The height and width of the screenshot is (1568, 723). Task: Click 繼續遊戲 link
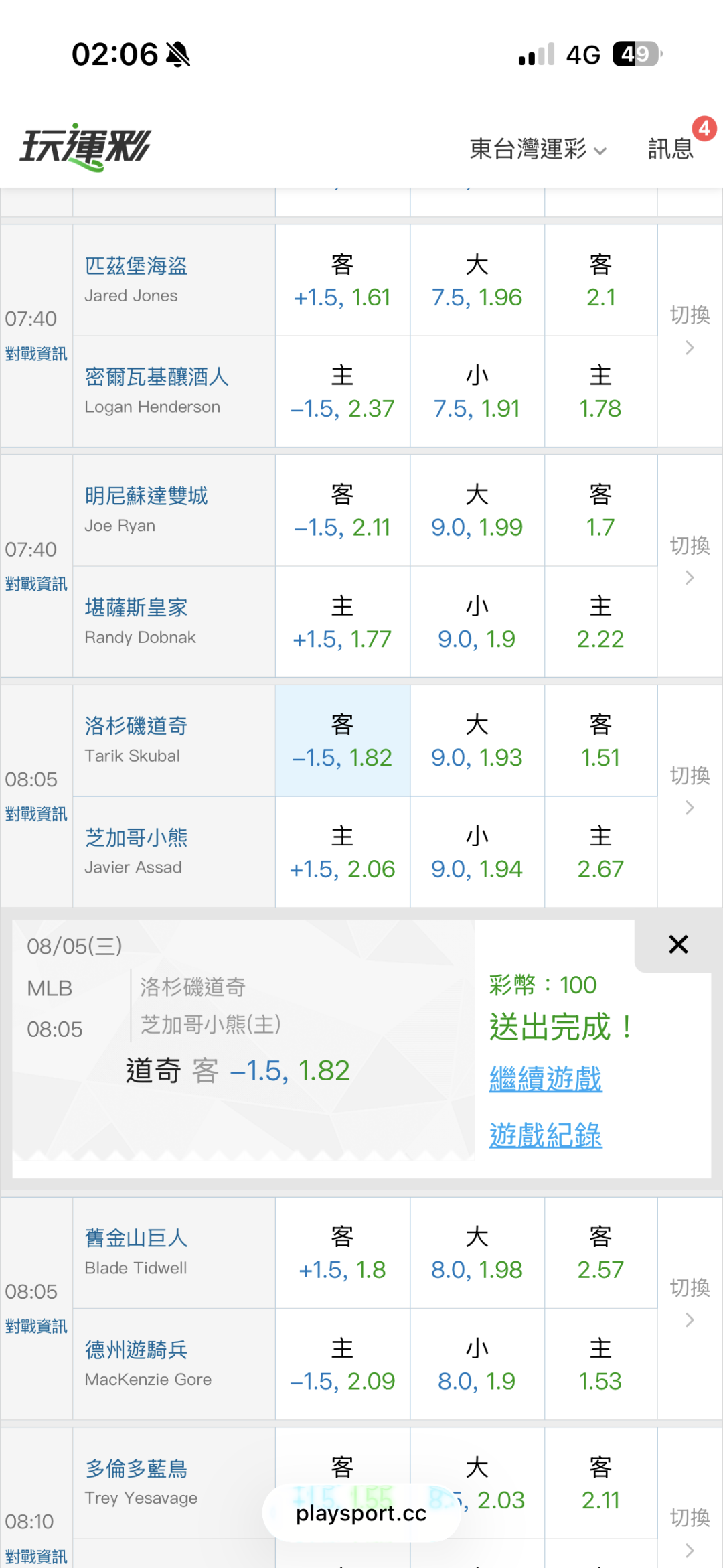pyautogui.click(x=546, y=1079)
